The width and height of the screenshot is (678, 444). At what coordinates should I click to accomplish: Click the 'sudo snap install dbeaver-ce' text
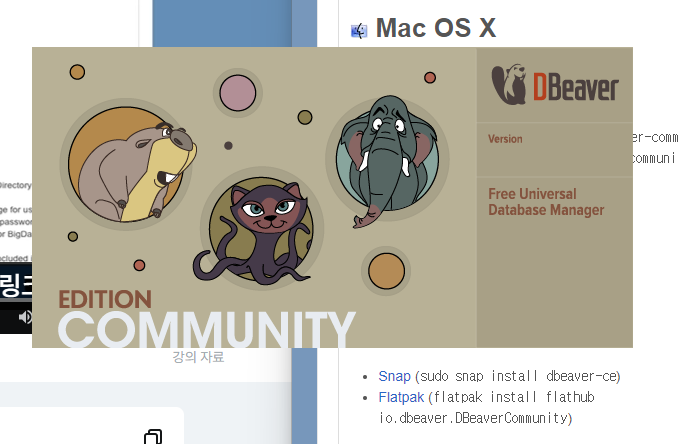coord(518,376)
